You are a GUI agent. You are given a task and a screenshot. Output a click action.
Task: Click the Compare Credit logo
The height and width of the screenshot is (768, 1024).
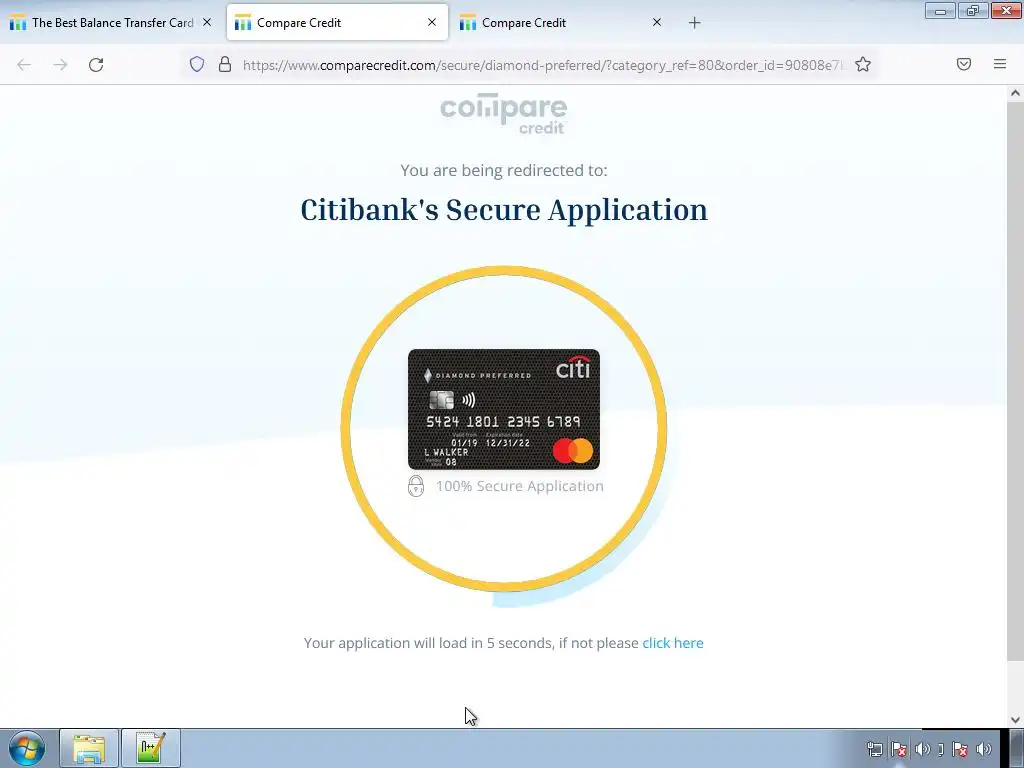504,114
